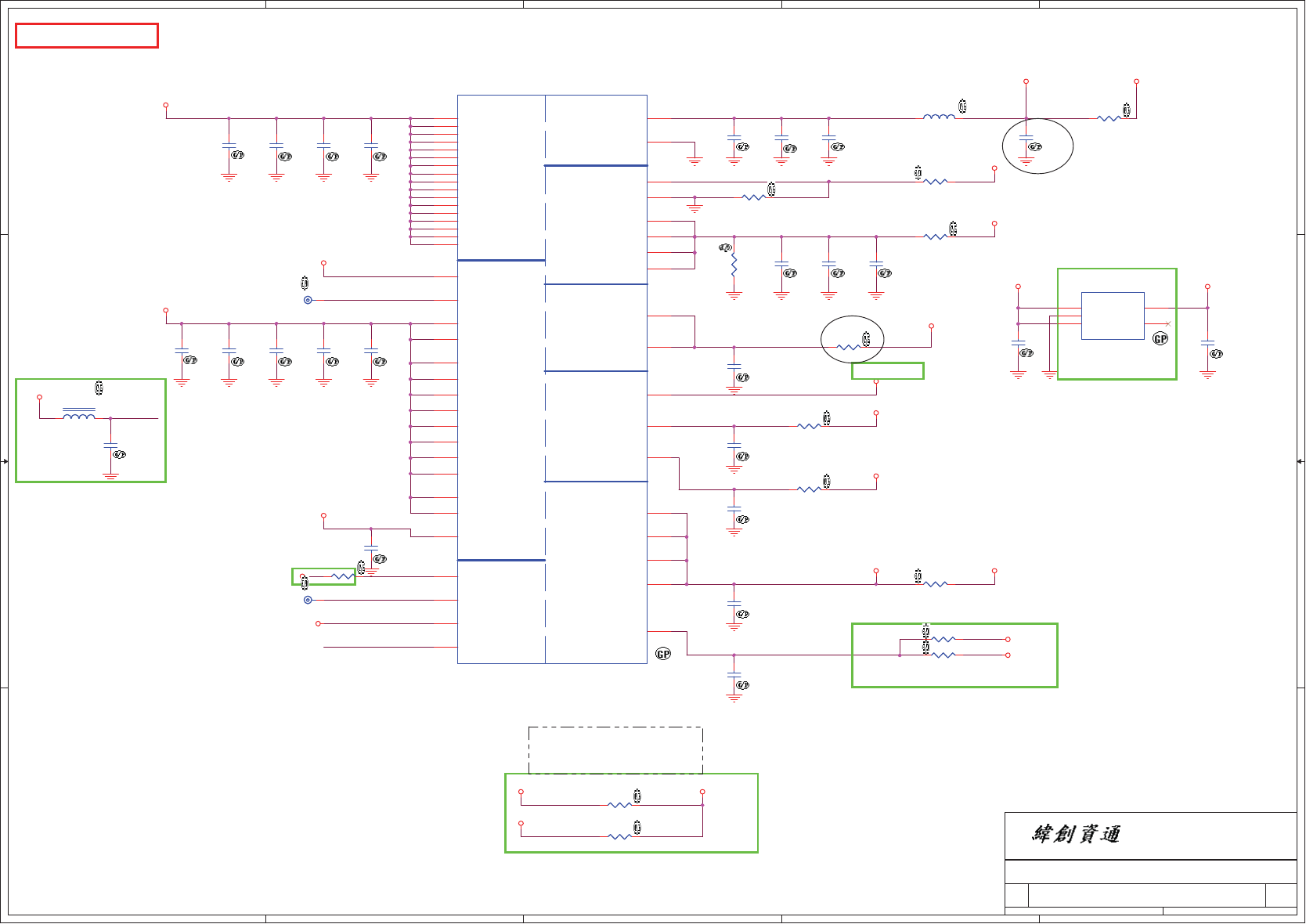The height and width of the screenshot is (924, 1306).
Task: Click the no-connect X mark in the right green box
Action: [x=1168, y=323]
